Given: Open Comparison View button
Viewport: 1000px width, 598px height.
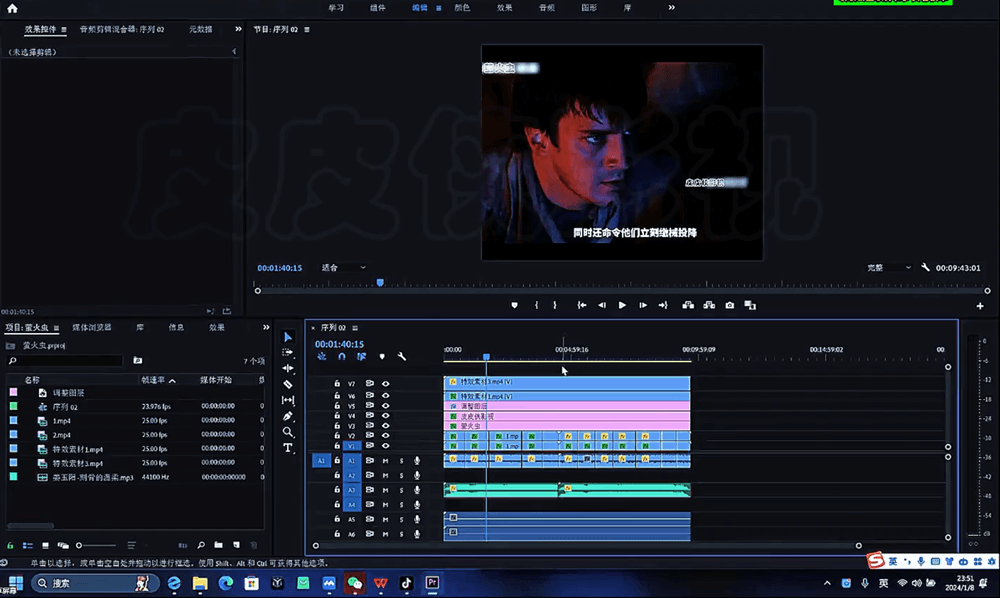Looking at the screenshot, I should [x=750, y=305].
